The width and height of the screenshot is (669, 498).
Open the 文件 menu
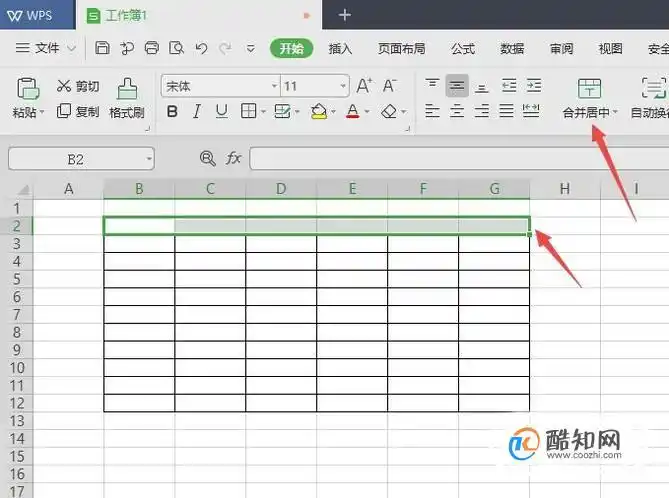46,48
